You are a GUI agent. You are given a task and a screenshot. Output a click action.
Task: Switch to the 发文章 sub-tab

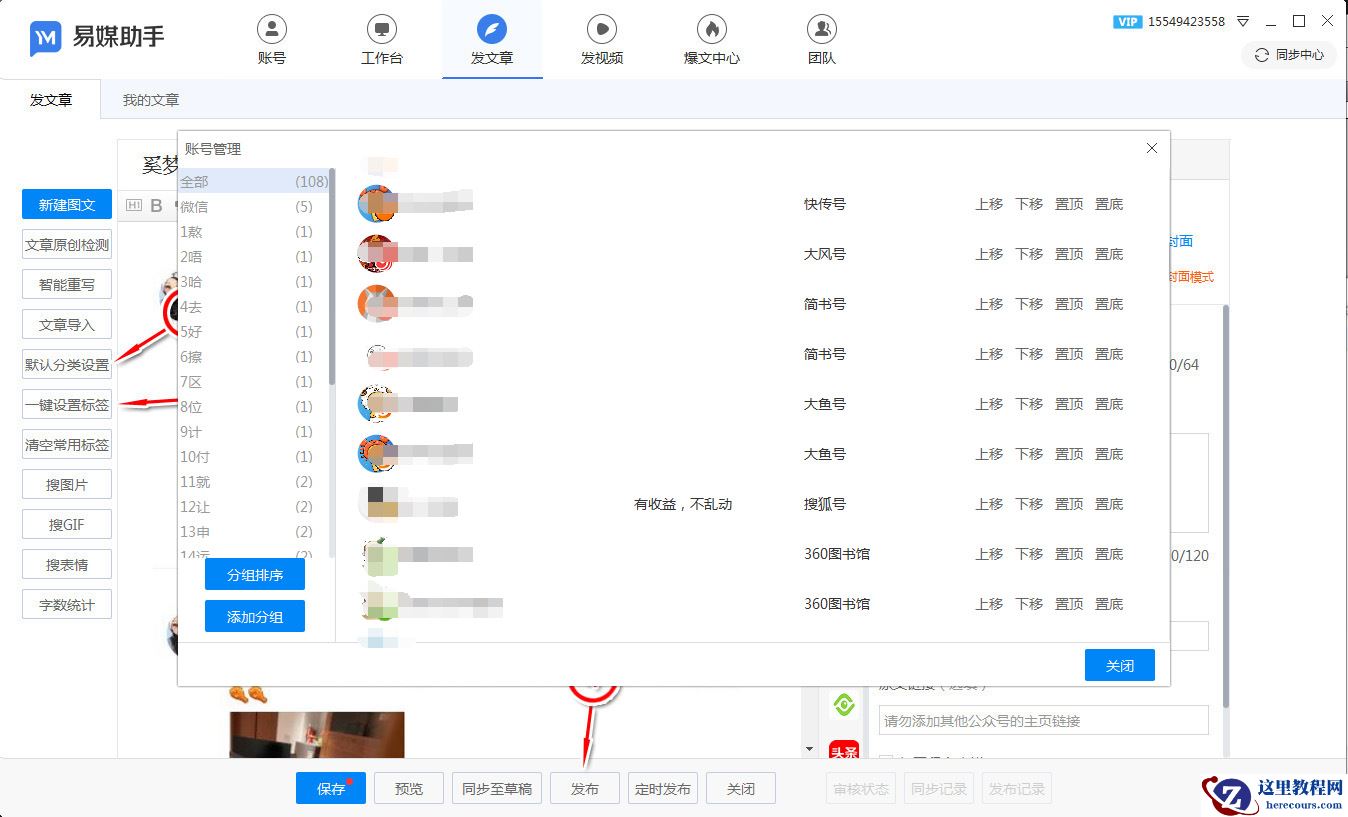click(51, 100)
